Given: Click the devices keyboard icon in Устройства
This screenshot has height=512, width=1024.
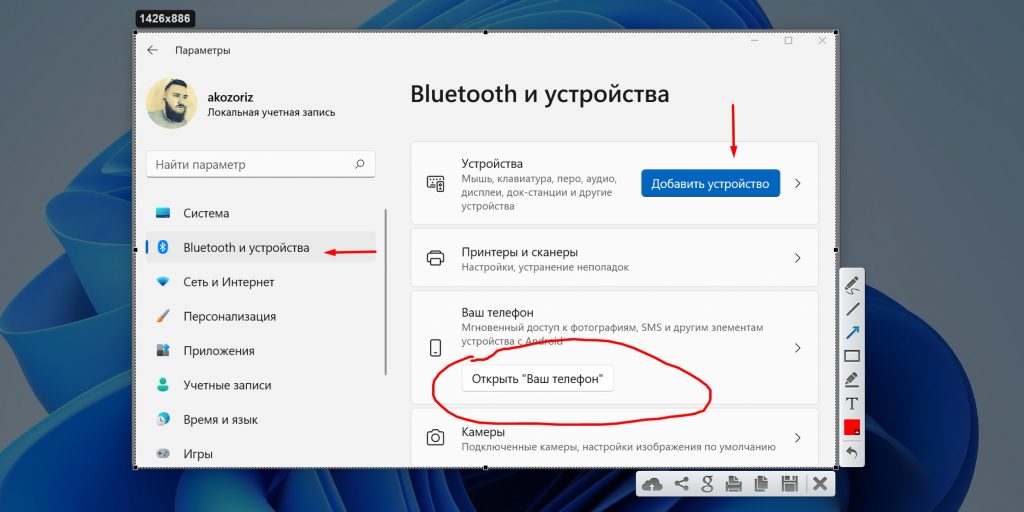Looking at the screenshot, I should pos(435,184).
